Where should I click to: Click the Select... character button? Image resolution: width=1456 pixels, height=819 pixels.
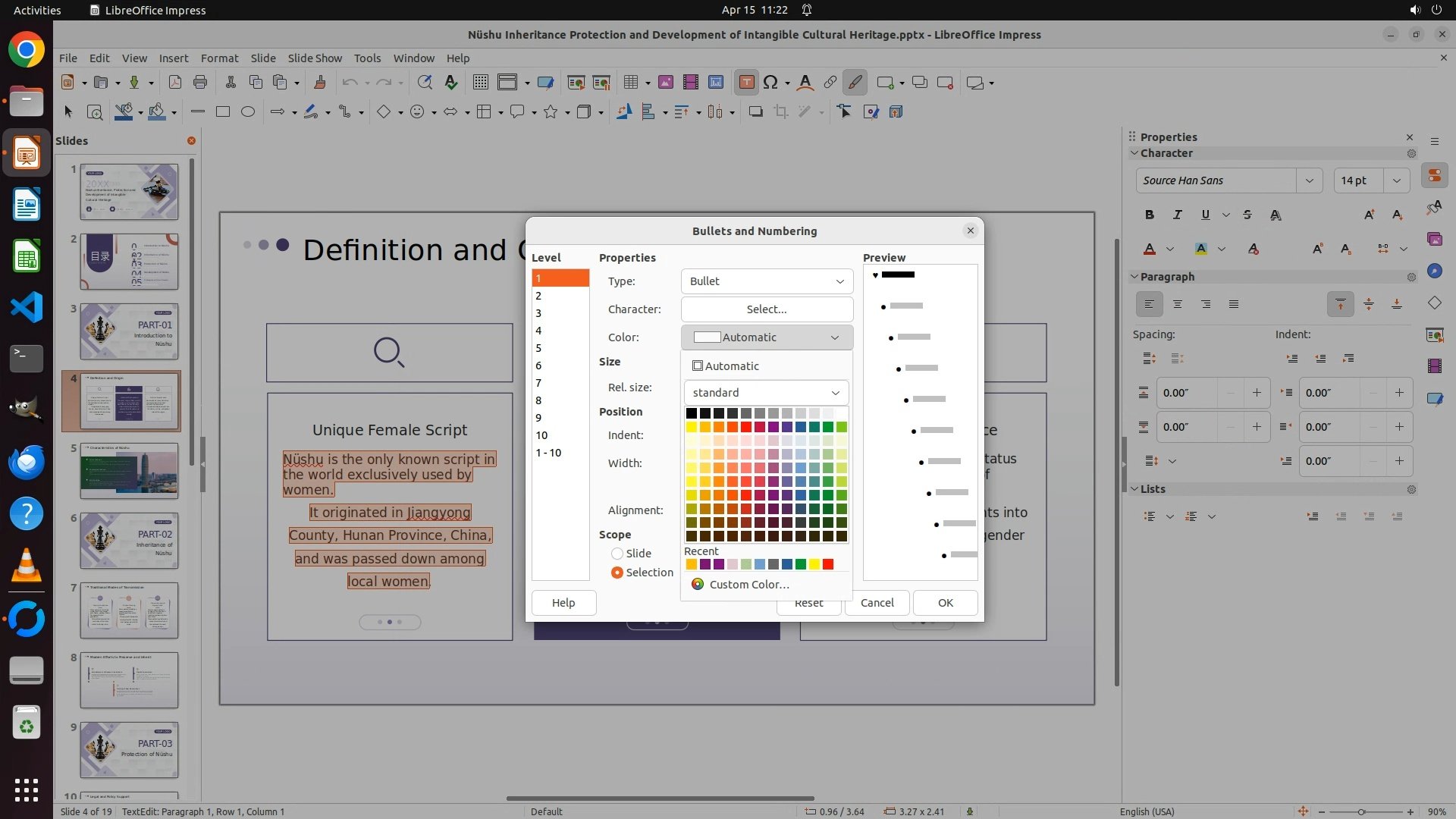(767, 309)
